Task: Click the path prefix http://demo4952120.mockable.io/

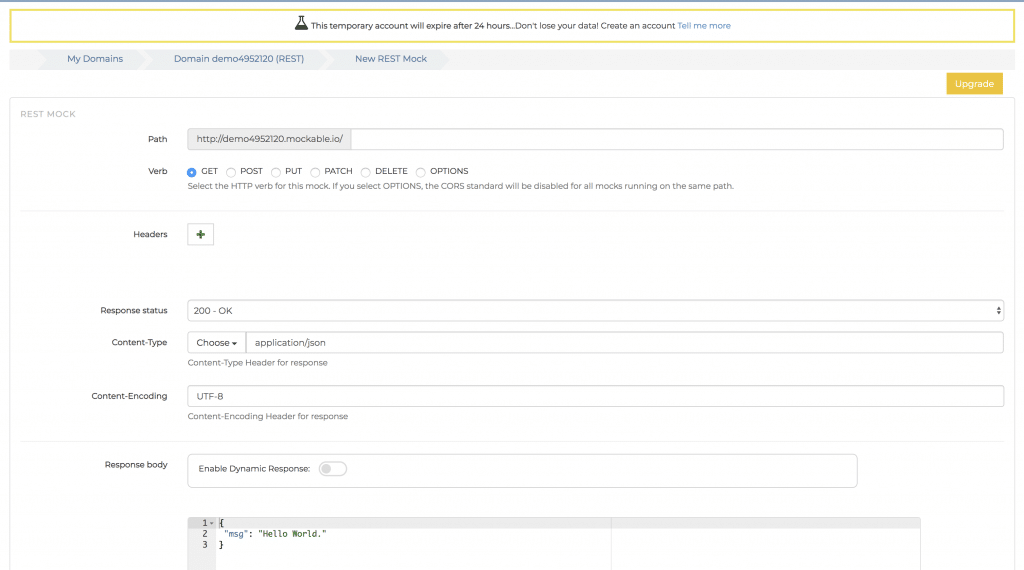Action: click(269, 139)
